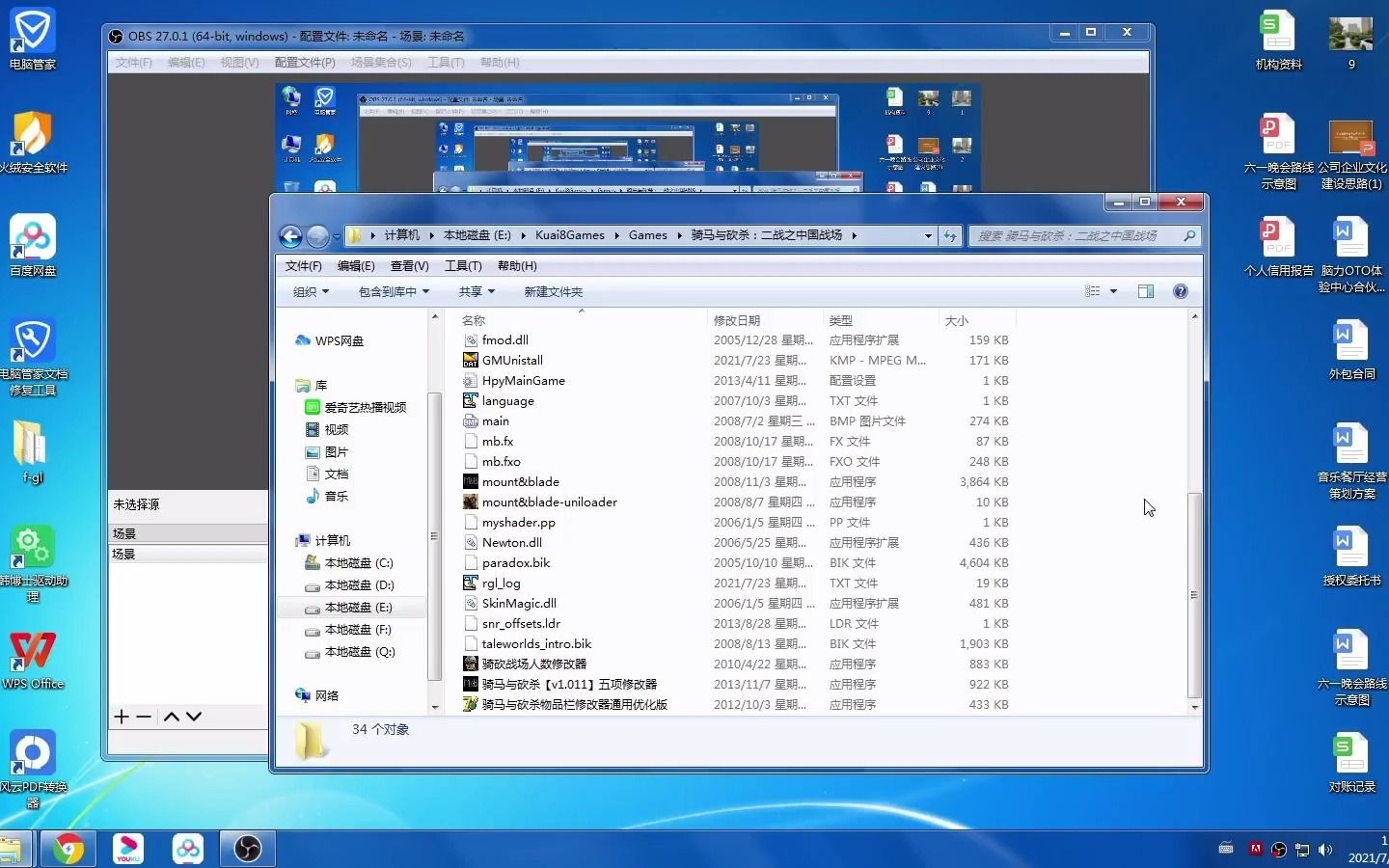
Task: Click the Explorer back navigation arrow
Action: (x=290, y=235)
